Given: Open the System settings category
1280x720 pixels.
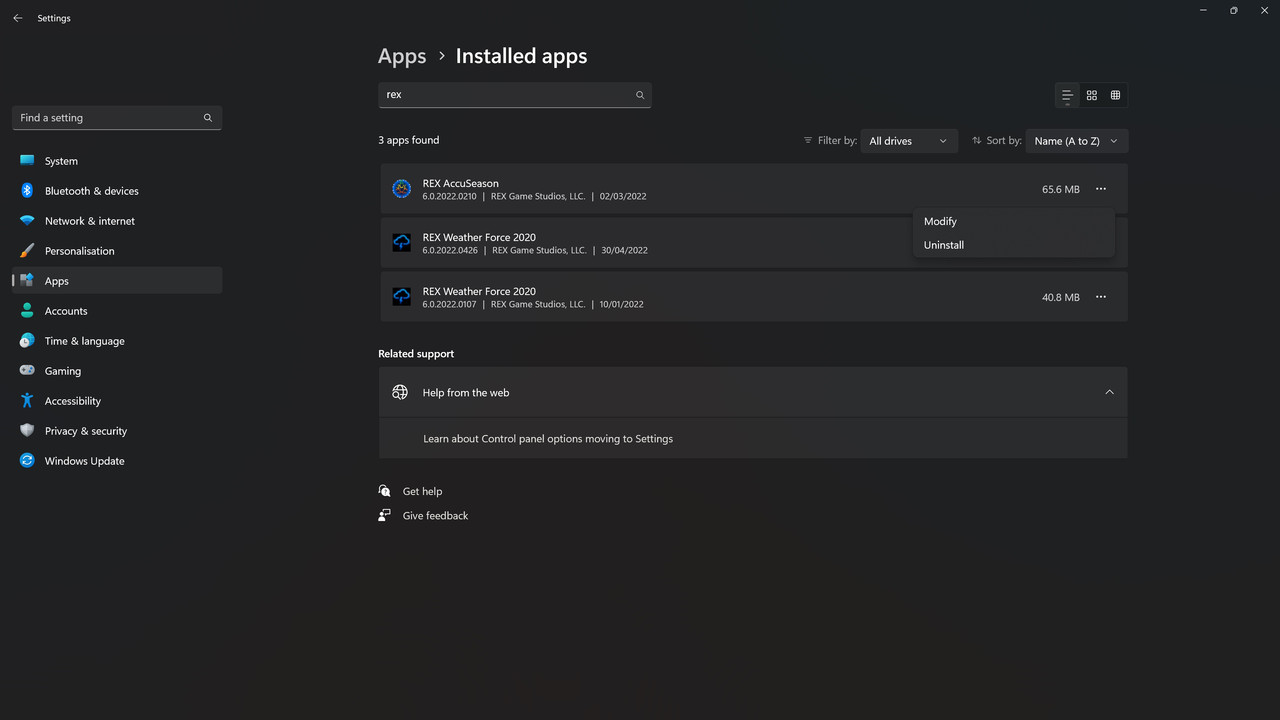Looking at the screenshot, I should click(x=117, y=161).
